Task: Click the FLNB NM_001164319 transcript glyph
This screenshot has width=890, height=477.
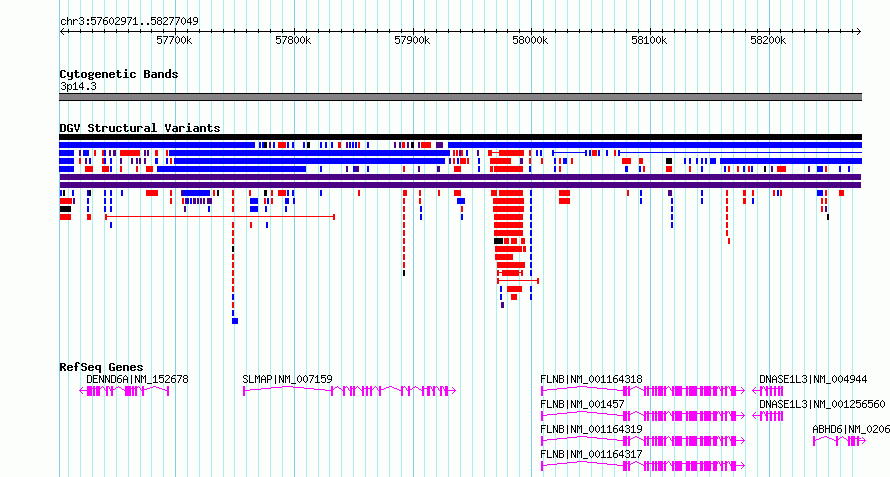Action: [x=643, y=441]
